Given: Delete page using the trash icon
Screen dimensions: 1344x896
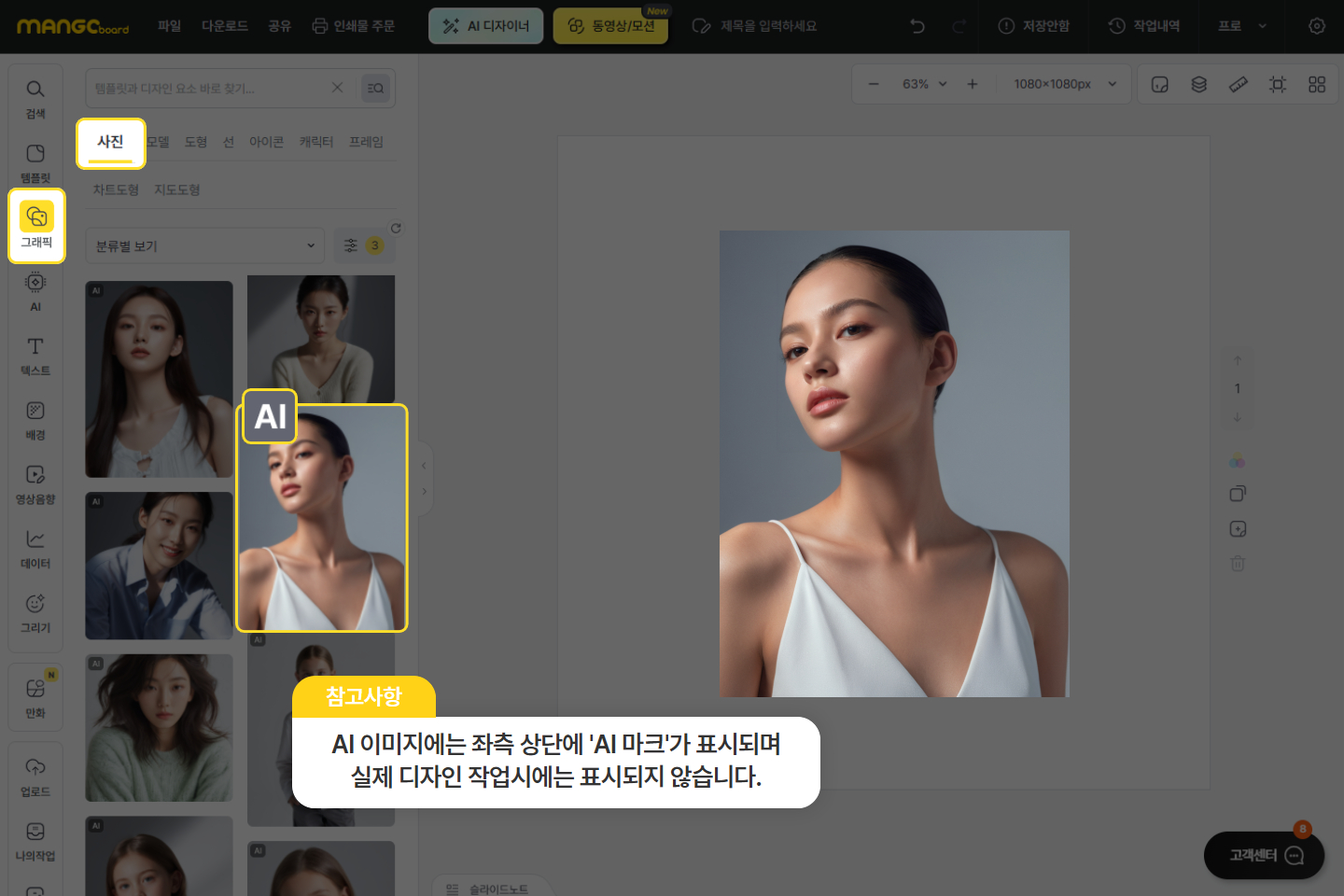Looking at the screenshot, I should click(x=1238, y=564).
